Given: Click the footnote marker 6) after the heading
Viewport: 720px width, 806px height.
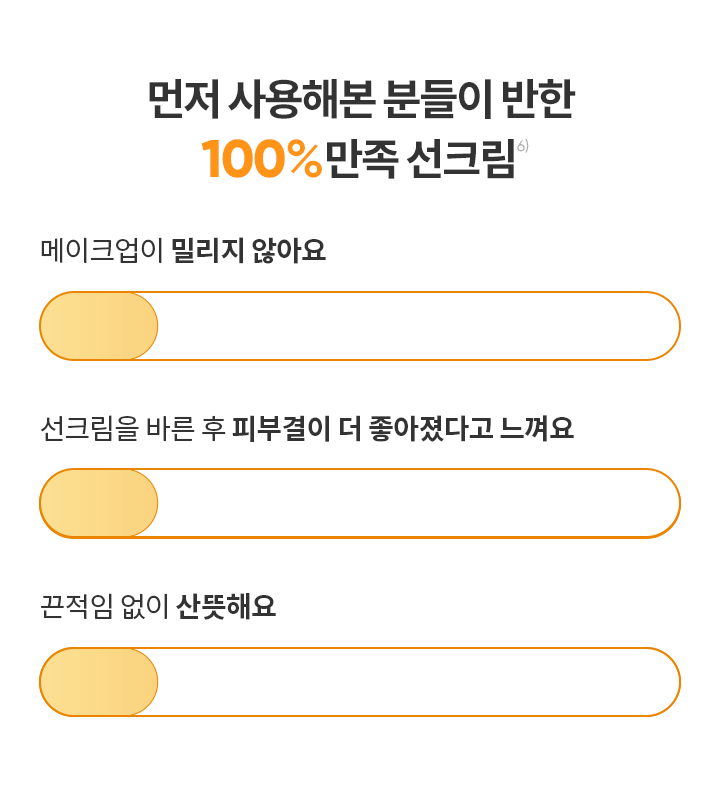Looking at the screenshot, I should pos(523,146).
